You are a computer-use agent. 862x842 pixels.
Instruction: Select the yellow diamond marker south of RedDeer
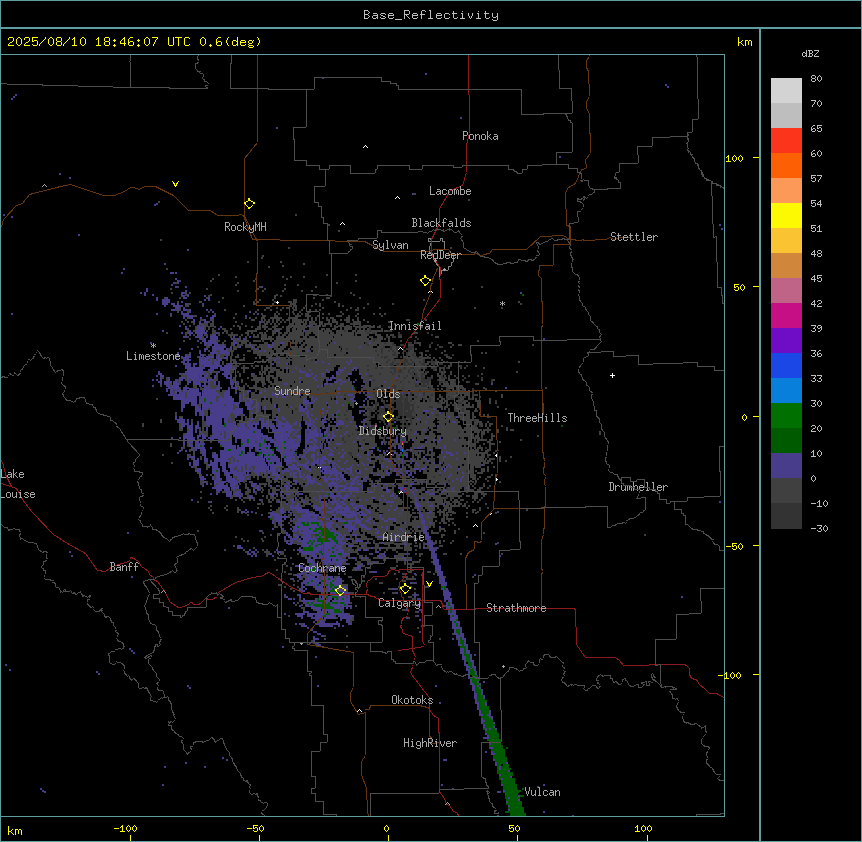426,281
